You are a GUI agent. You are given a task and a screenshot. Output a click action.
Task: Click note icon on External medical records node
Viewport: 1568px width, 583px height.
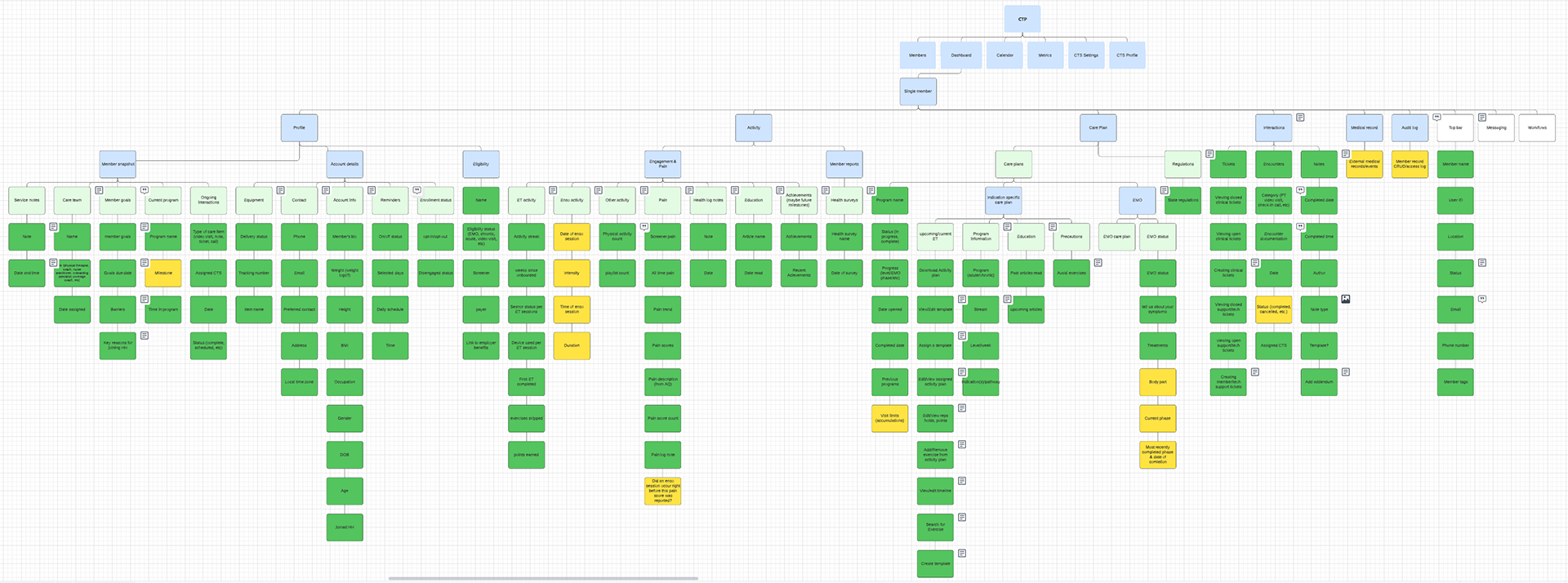click(x=1346, y=154)
